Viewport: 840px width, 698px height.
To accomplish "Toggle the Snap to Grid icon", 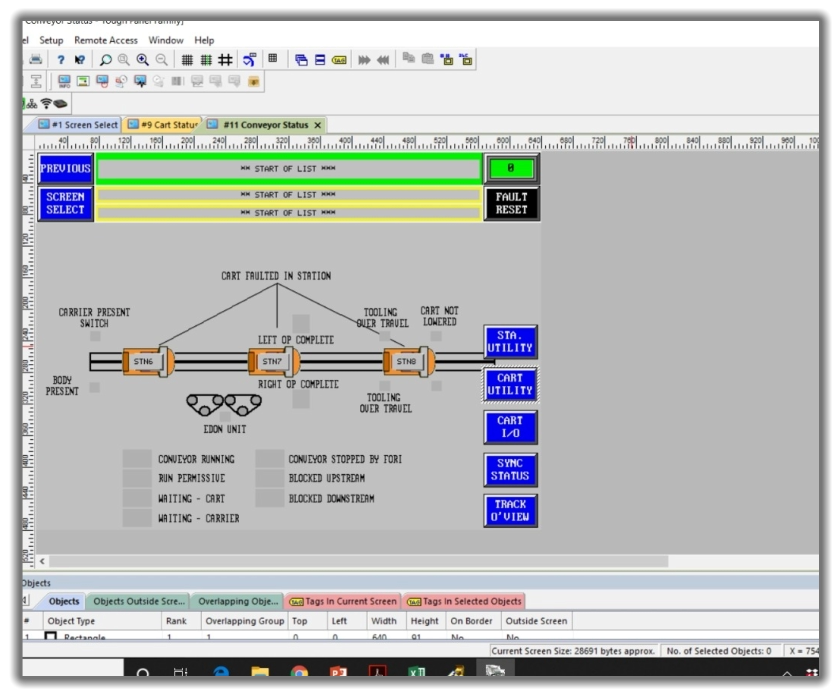I will [225, 58].
